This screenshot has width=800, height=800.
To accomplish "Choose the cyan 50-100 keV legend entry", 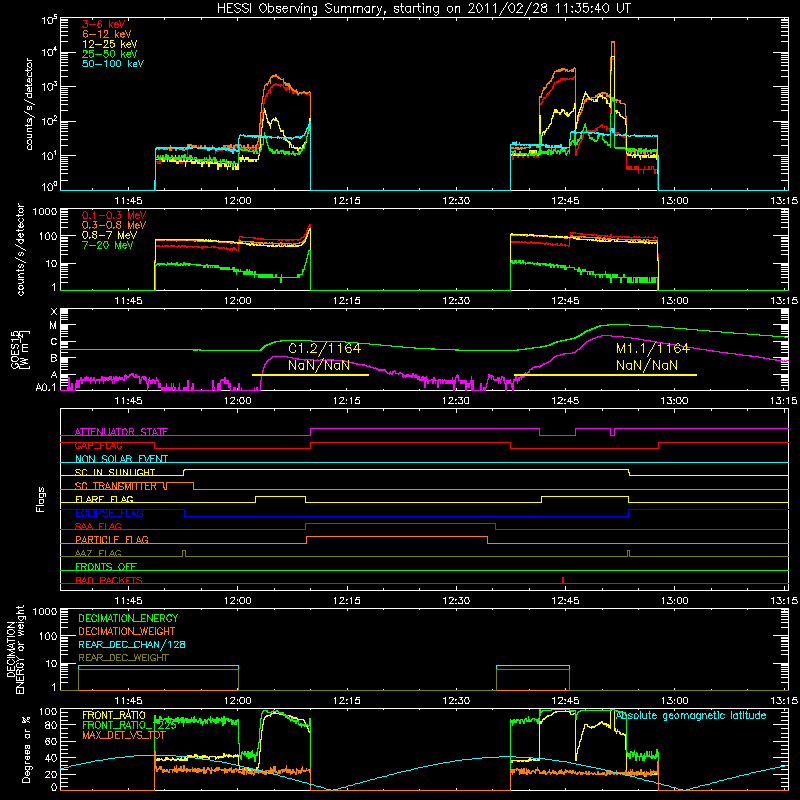I will 113,64.
